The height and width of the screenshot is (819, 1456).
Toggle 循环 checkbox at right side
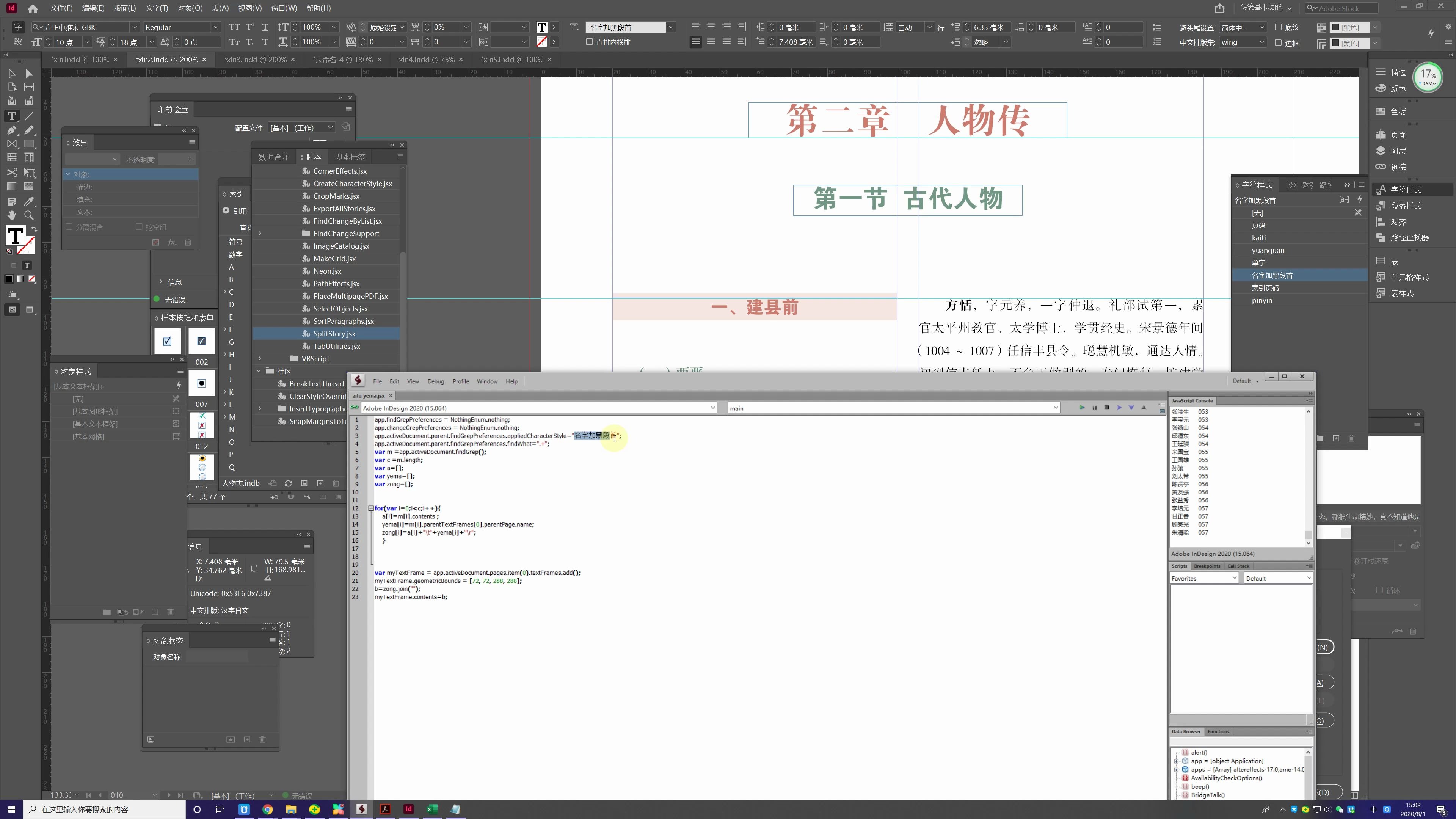[1380, 590]
